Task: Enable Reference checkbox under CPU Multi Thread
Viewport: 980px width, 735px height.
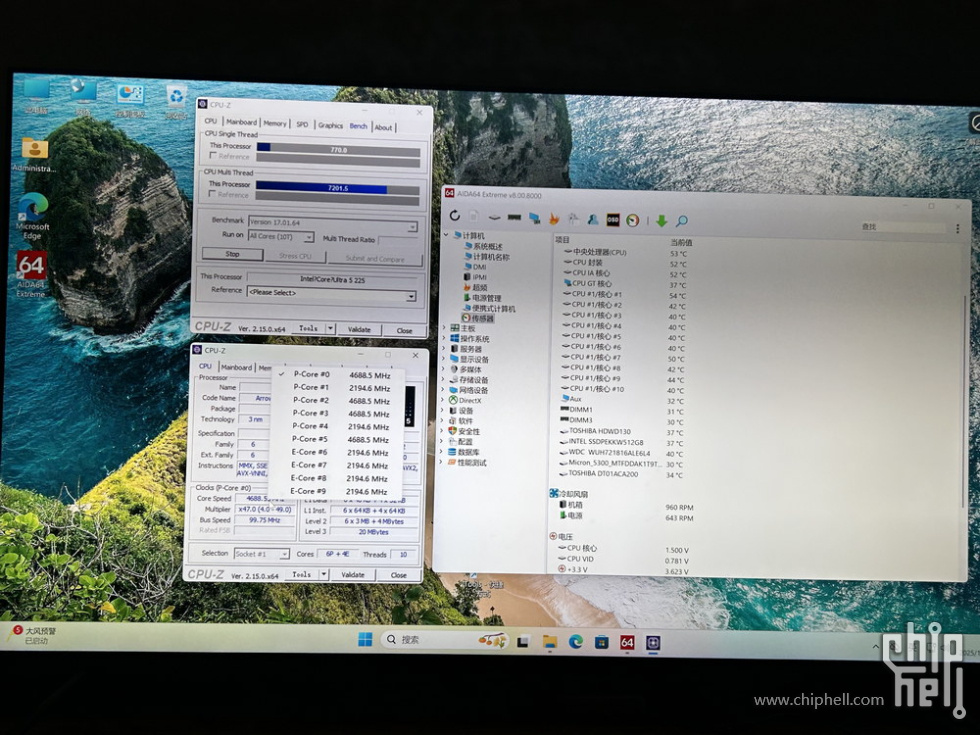Action: [x=212, y=195]
